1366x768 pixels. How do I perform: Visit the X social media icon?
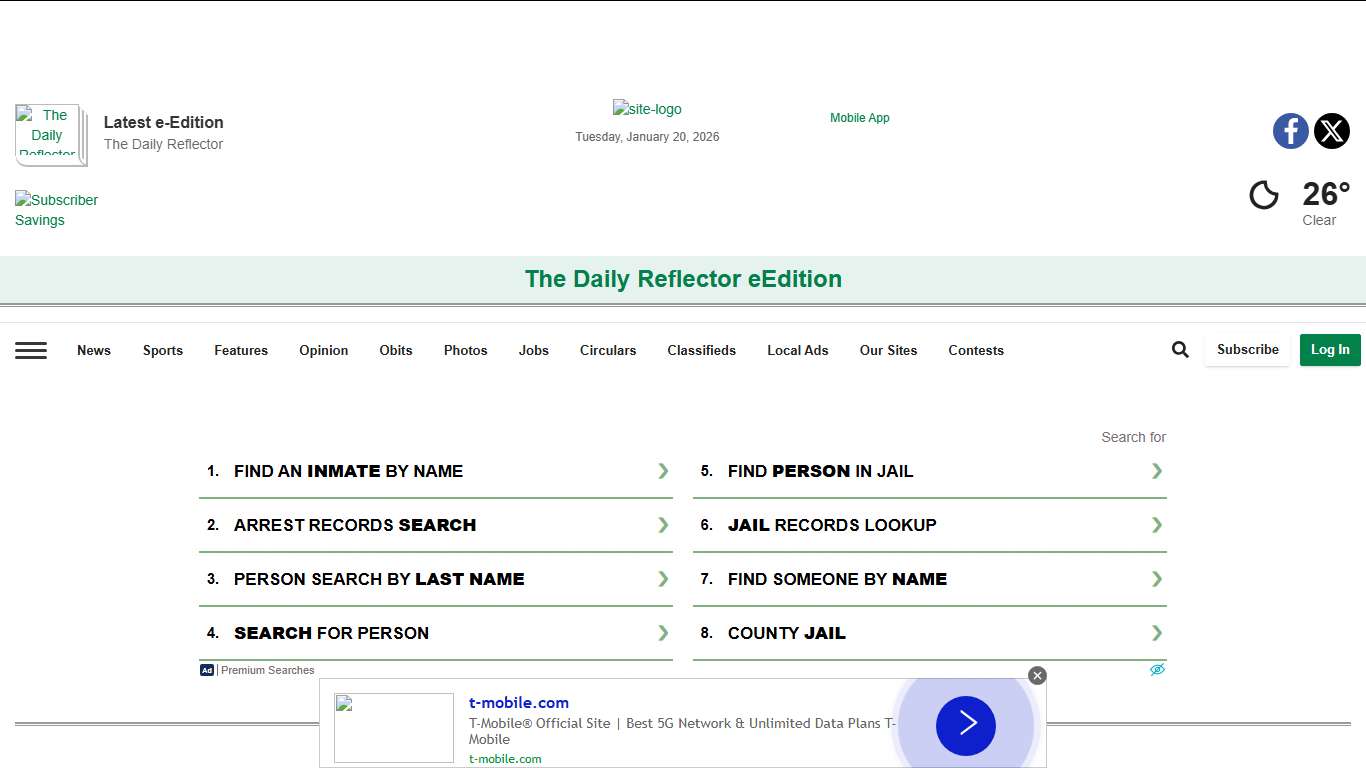[x=1332, y=131]
